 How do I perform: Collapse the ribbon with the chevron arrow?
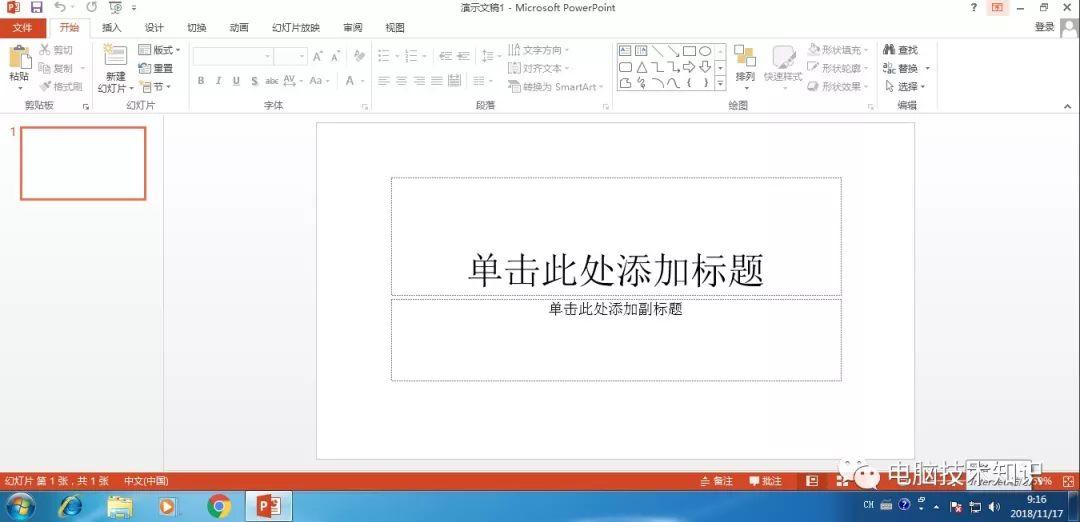(x=1068, y=105)
